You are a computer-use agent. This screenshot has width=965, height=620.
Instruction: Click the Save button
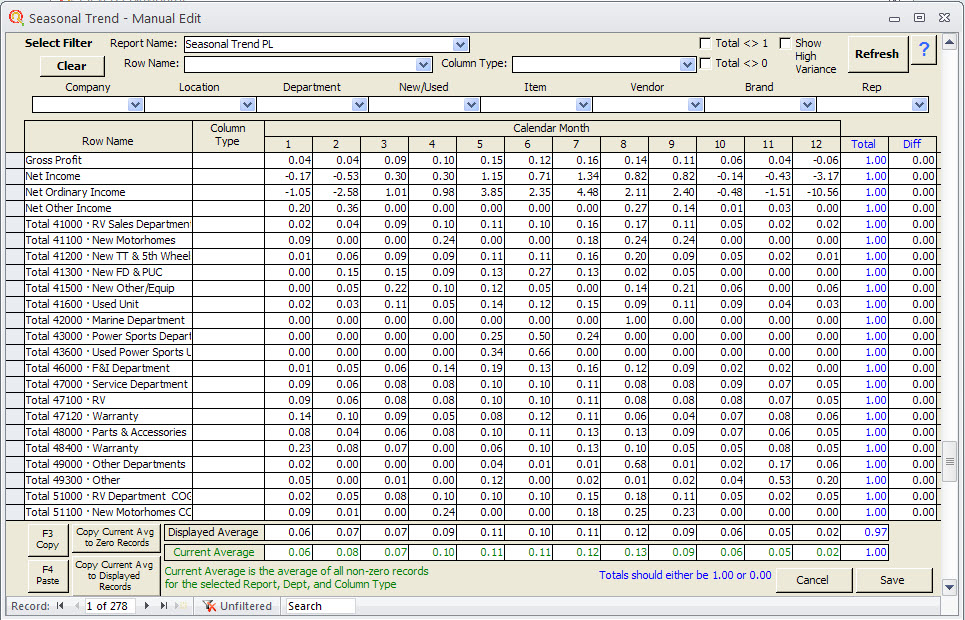892,580
